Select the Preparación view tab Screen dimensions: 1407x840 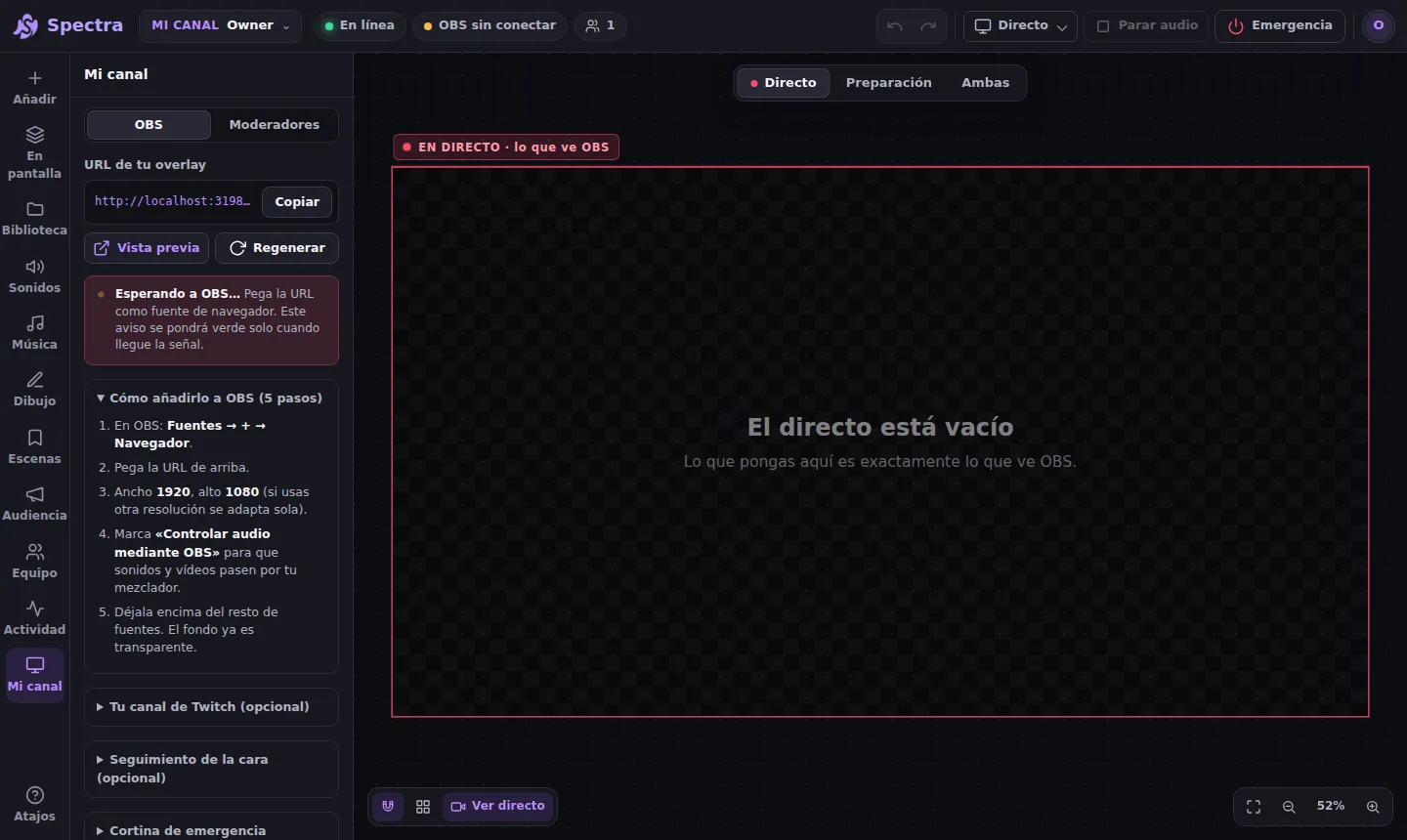pyautogui.click(x=889, y=83)
